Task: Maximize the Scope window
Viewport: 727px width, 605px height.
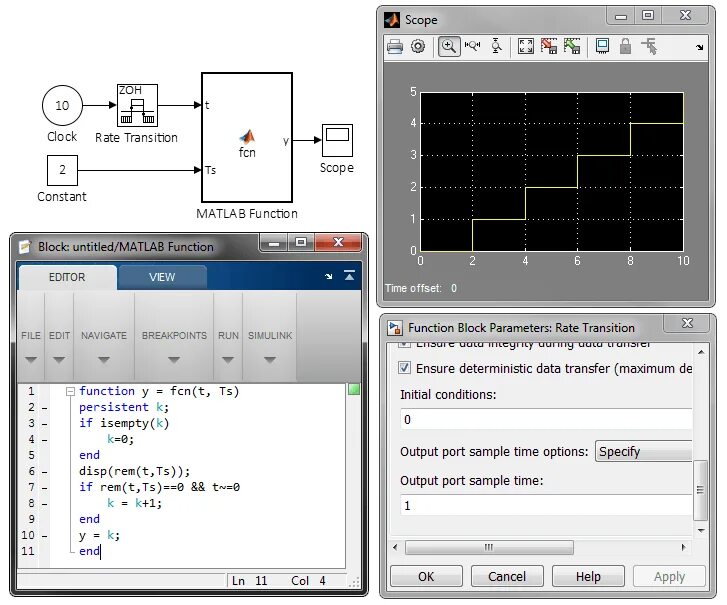Action: click(x=648, y=15)
